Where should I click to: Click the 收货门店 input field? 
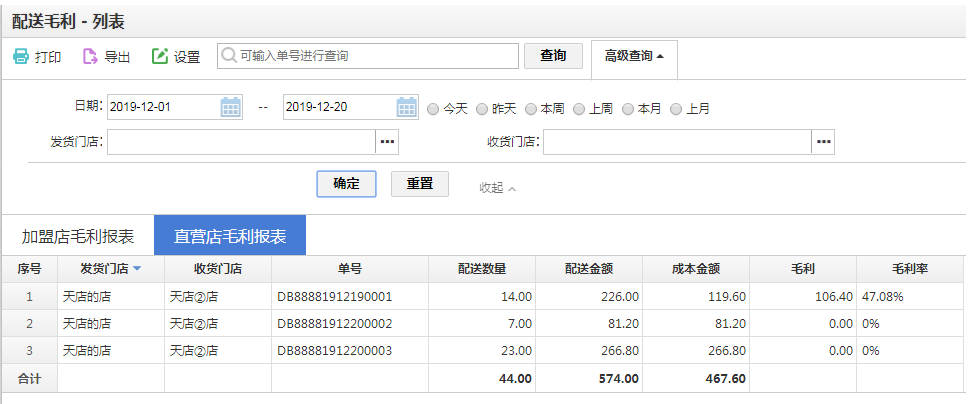tap(677, 142)
